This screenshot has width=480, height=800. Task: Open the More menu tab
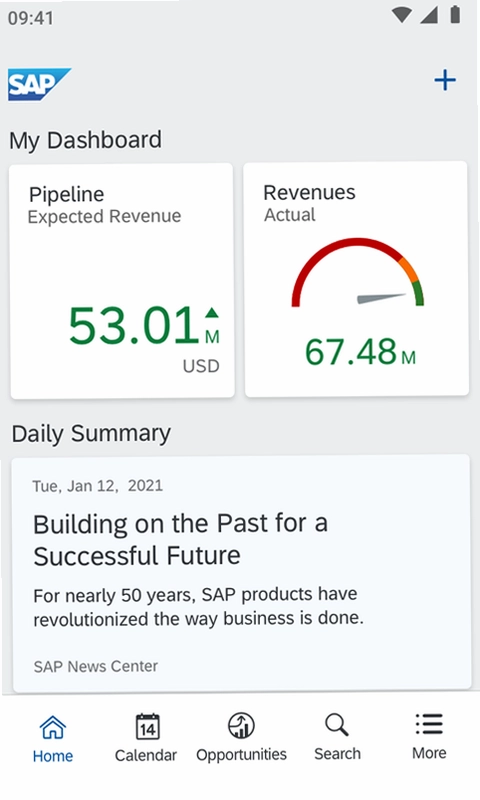pos(430,737)
